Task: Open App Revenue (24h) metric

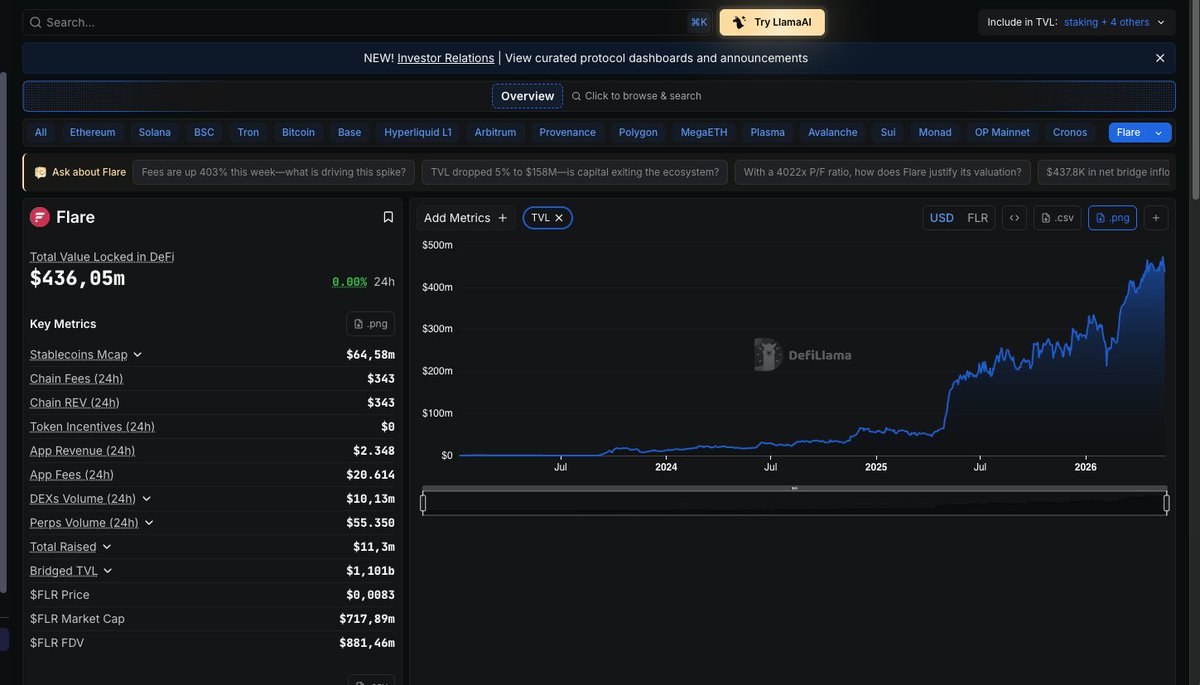Action: 83,451
